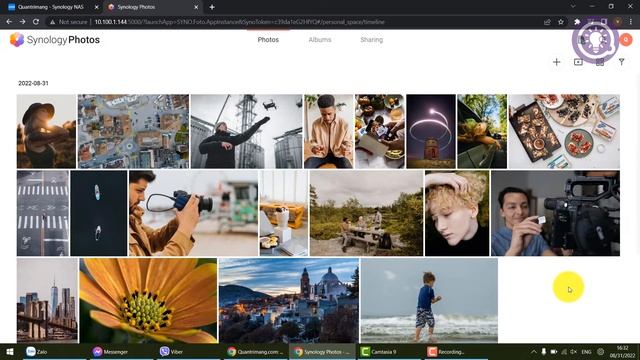Start the slideshow with the play icon

tap(578, 62)
